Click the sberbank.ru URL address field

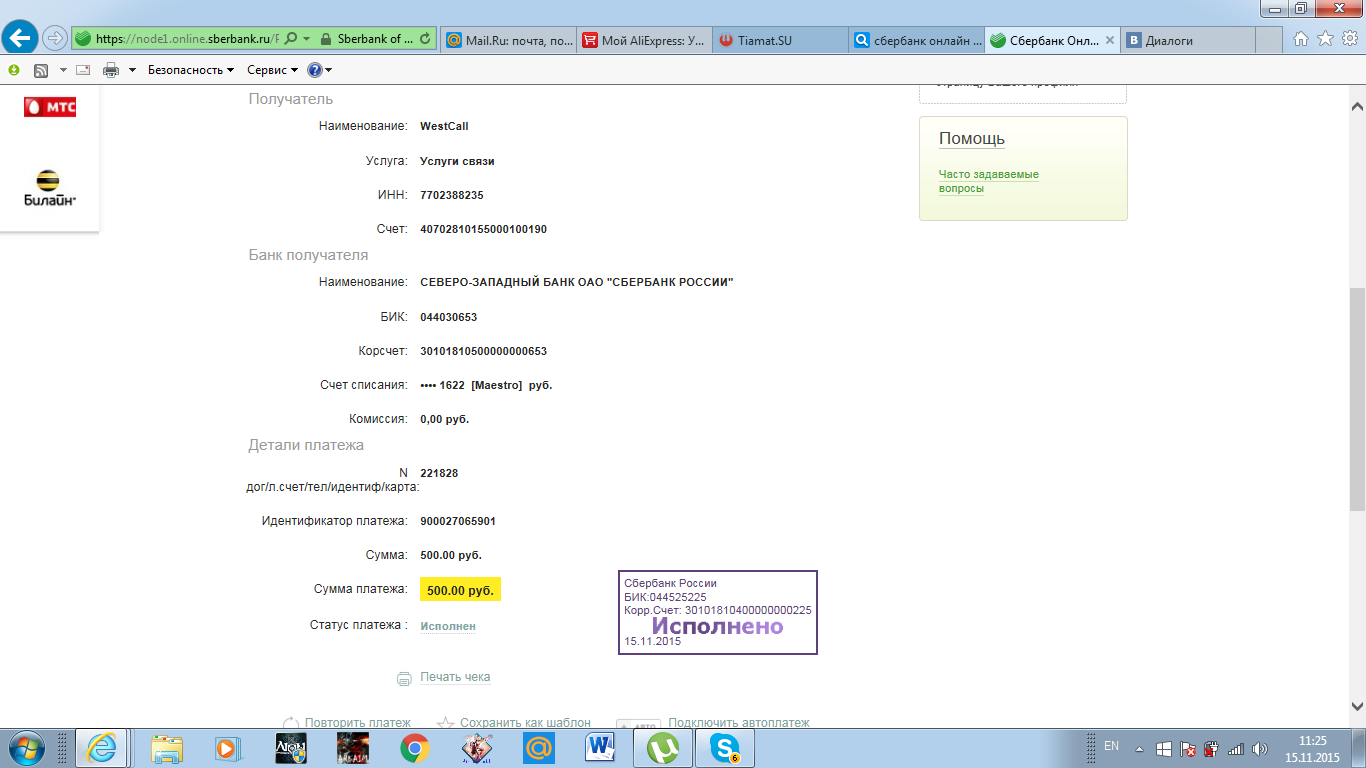pos(189,40)
